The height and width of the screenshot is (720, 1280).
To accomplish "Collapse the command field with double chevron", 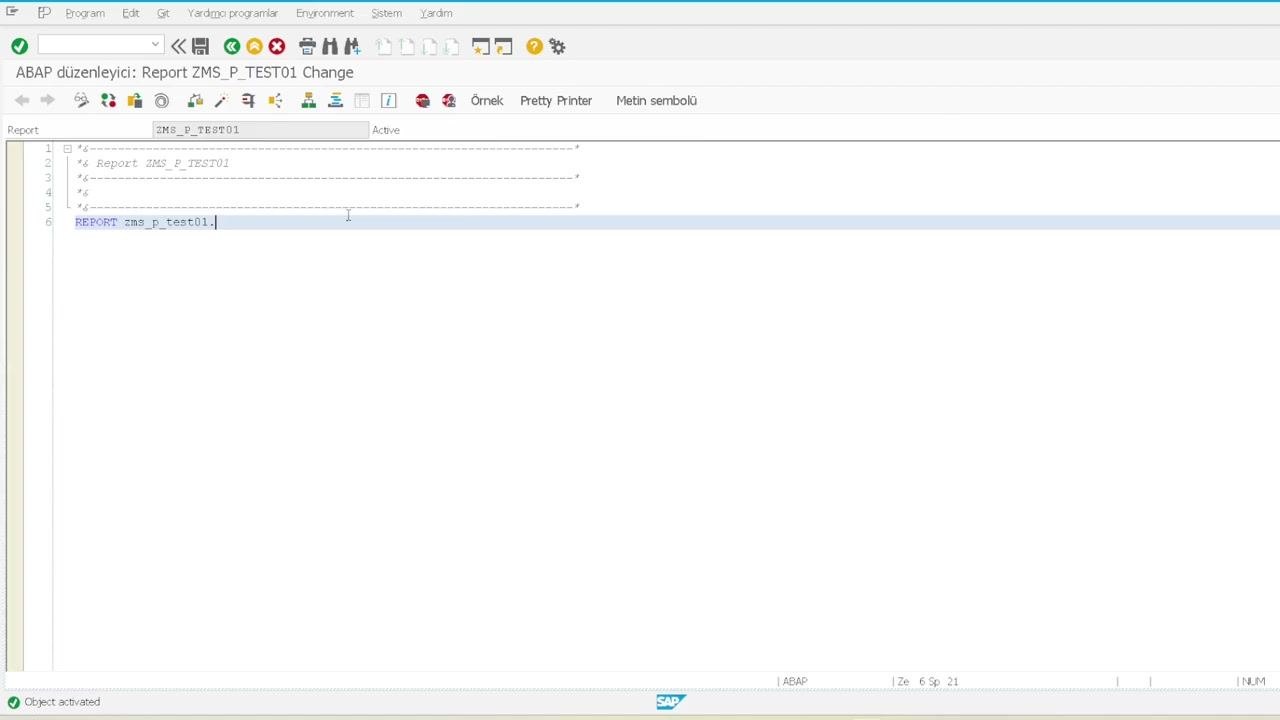I will 178,46.
